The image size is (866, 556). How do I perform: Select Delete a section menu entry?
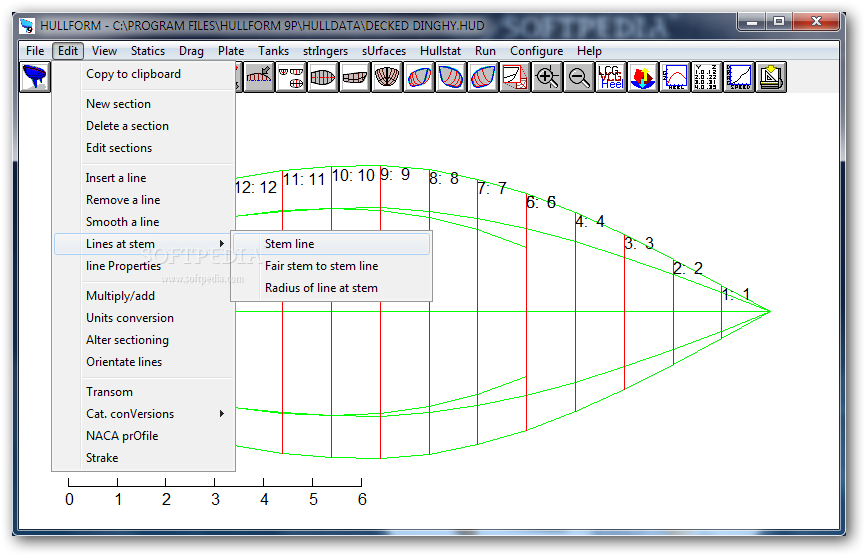pyautogui.click(x=144, y=126)
